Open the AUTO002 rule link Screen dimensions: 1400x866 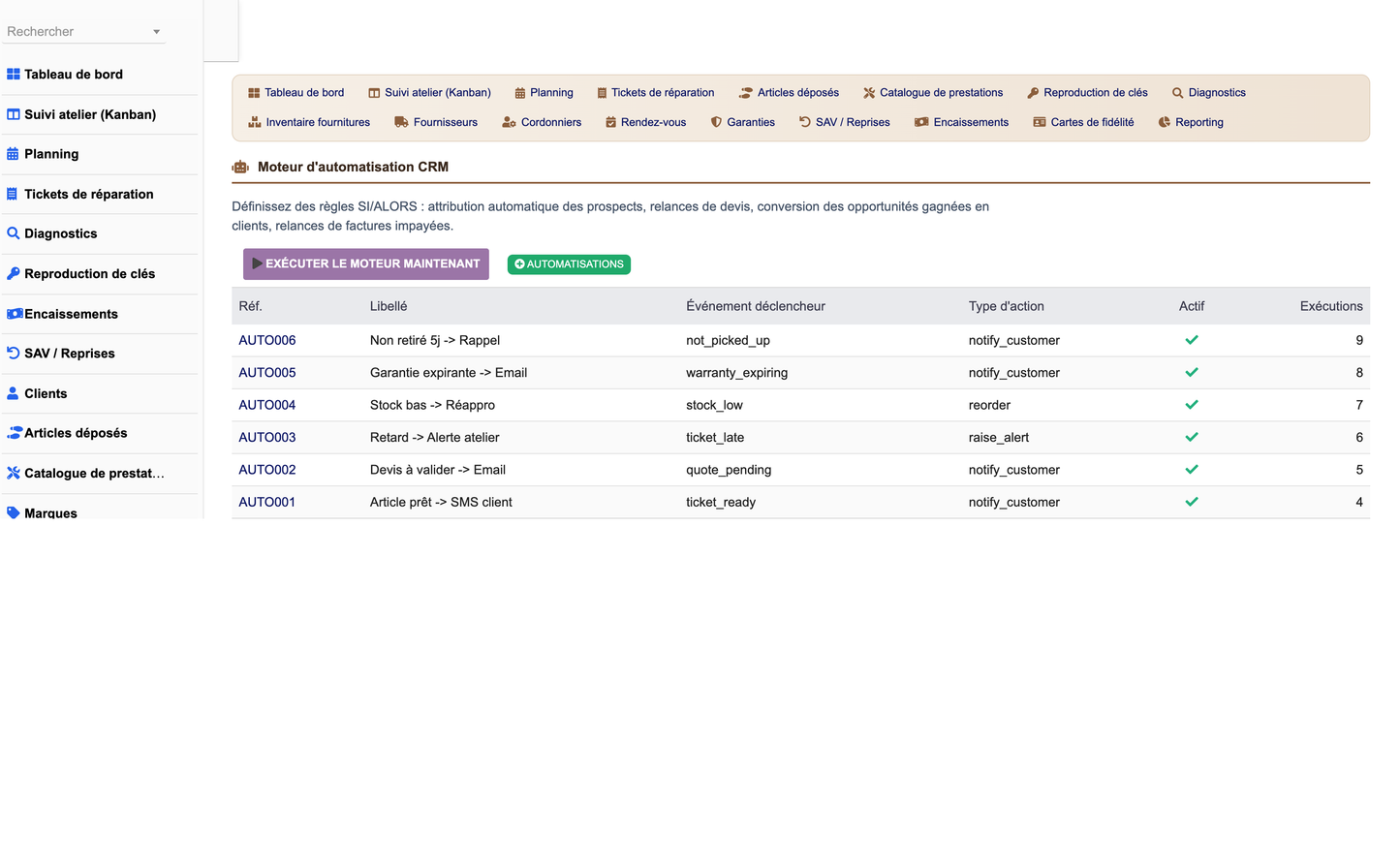tap(267, 470)
